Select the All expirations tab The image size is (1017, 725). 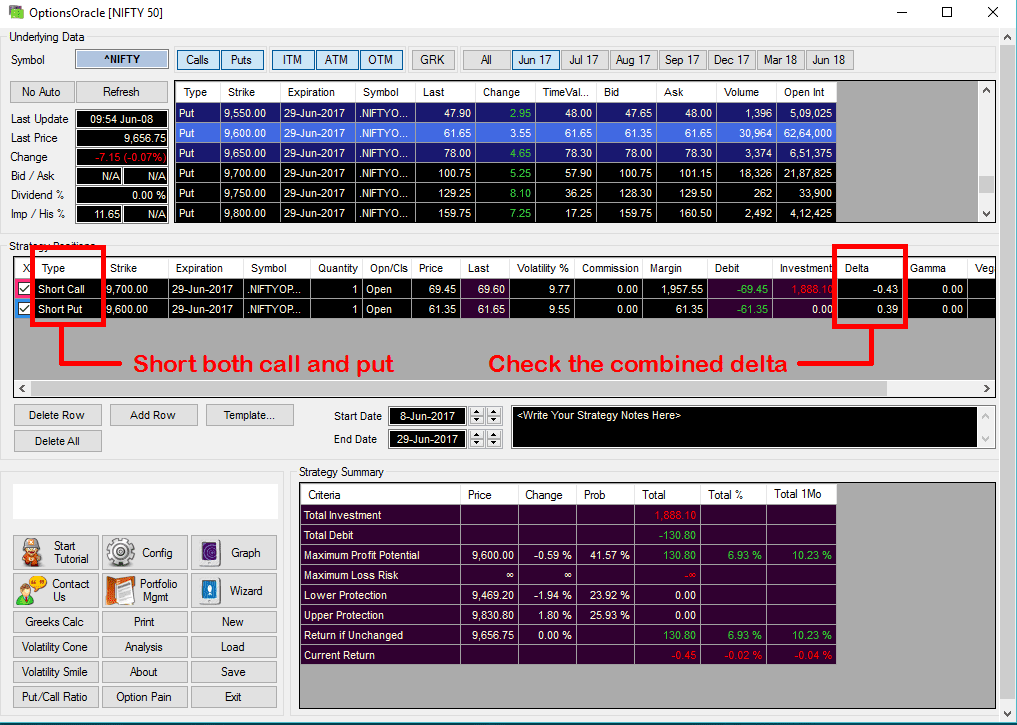pos(486,60)
